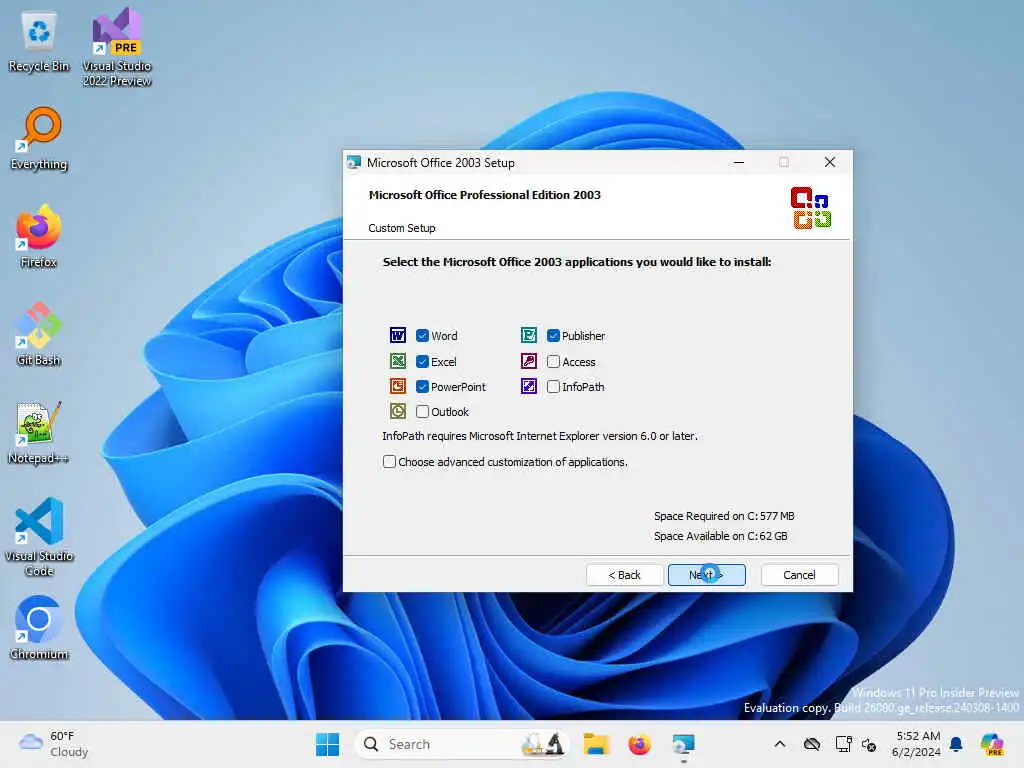Click the Office 2003 logo in header
Viewport: 1024px width, 768px height.
pos(810,208)
